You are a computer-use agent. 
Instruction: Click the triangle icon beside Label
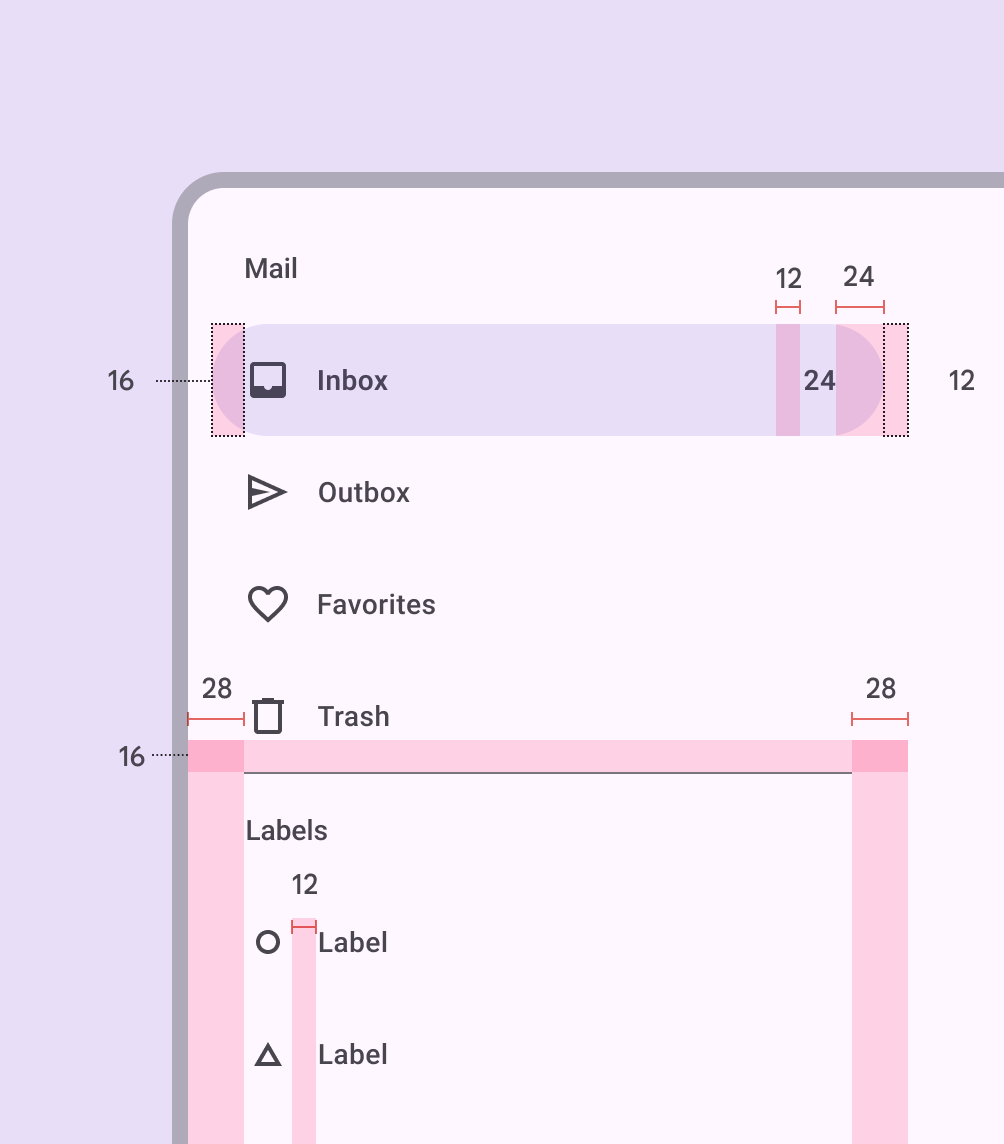(x=268, y=1054)
